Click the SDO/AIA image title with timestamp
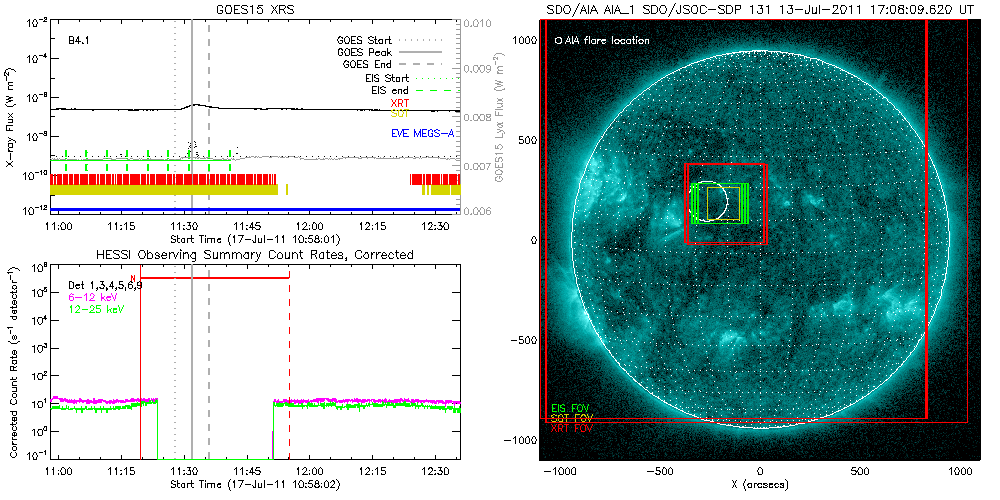Screen dimensions: 1000x500 click(757, 9)
